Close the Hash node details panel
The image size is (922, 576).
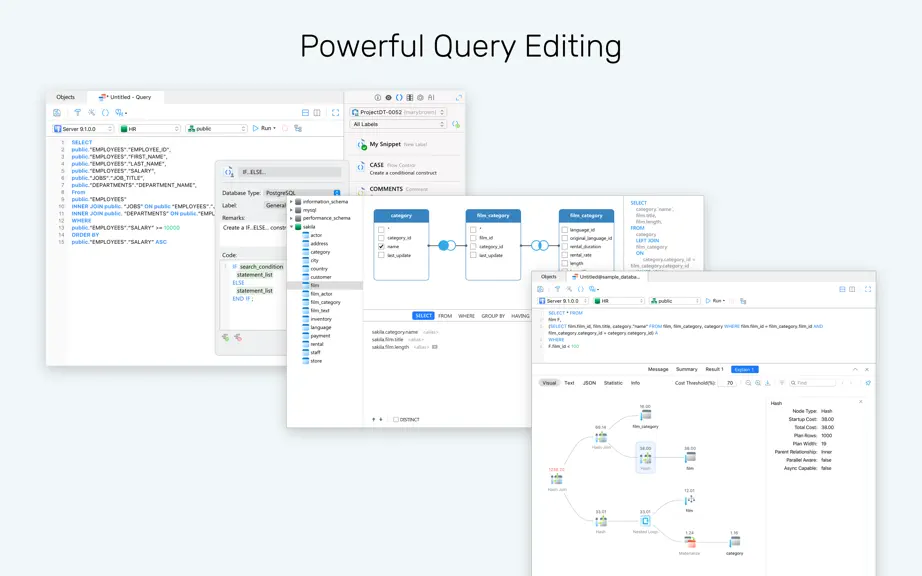[861, 401]
